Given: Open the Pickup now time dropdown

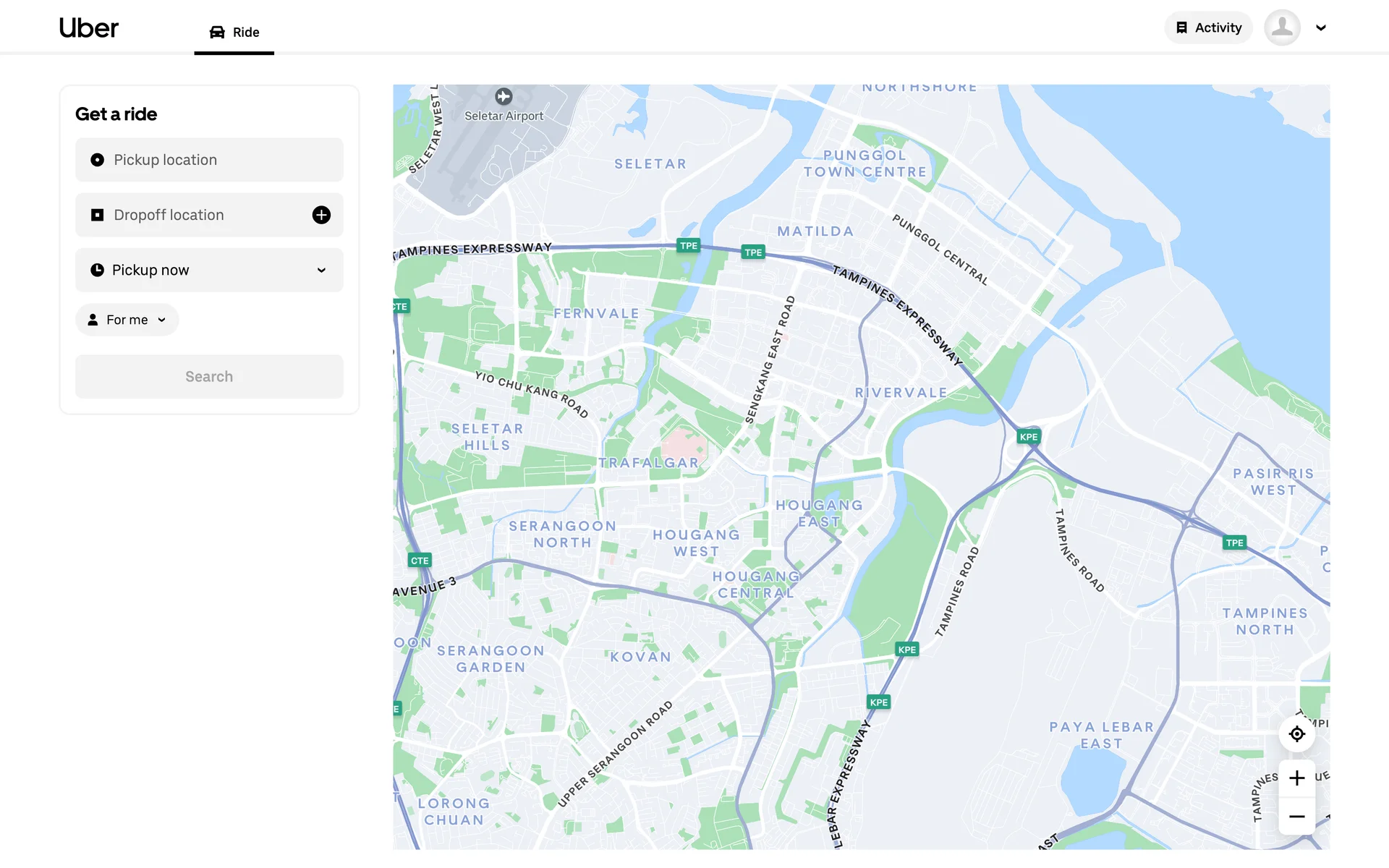Looking at the screenshot, I should (209, 270).
